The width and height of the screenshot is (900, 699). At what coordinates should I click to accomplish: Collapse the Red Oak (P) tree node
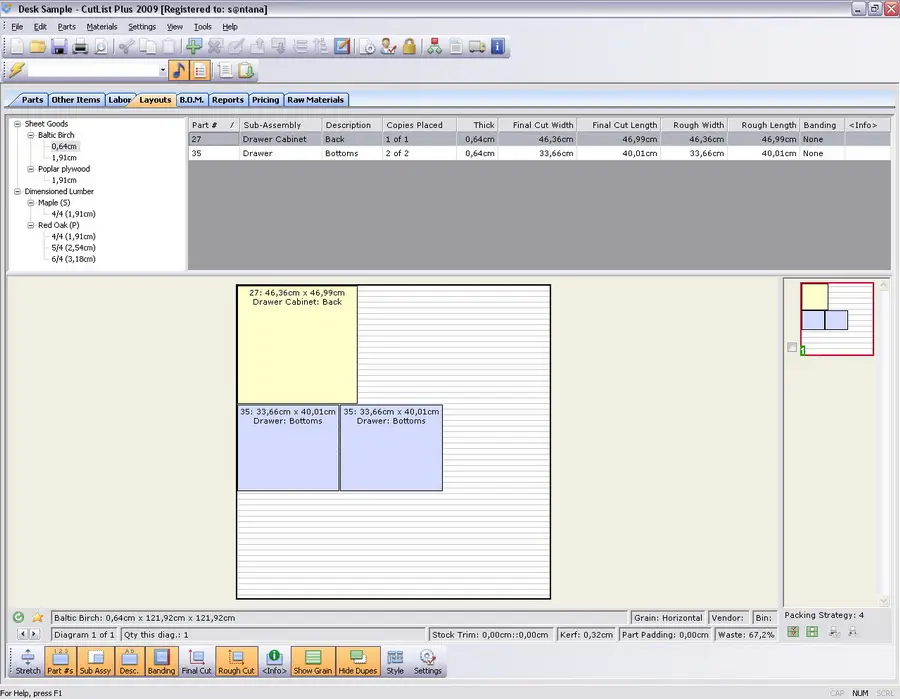[31, 226]
